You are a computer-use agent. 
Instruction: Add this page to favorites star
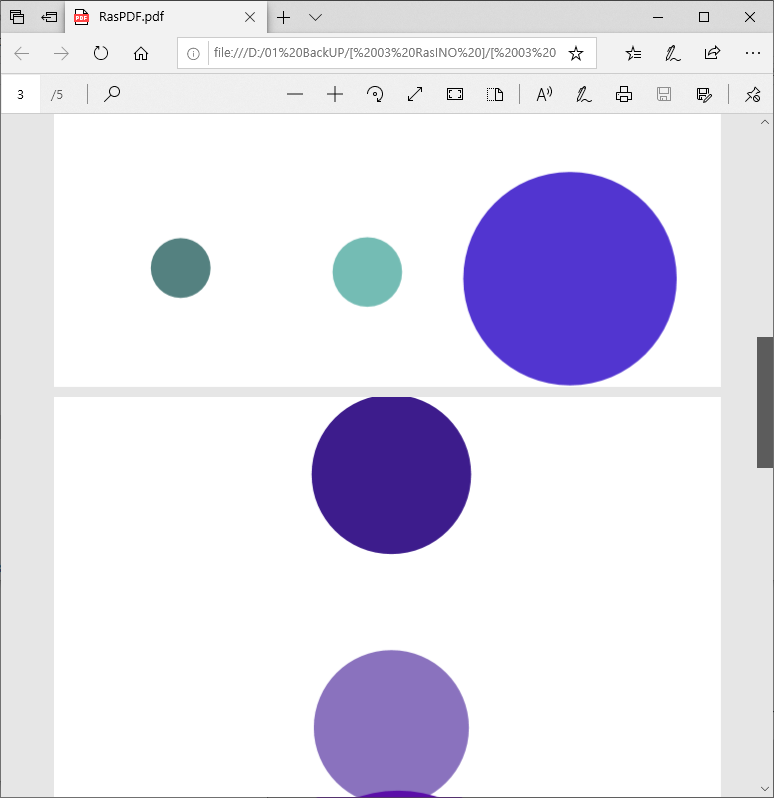576,53
